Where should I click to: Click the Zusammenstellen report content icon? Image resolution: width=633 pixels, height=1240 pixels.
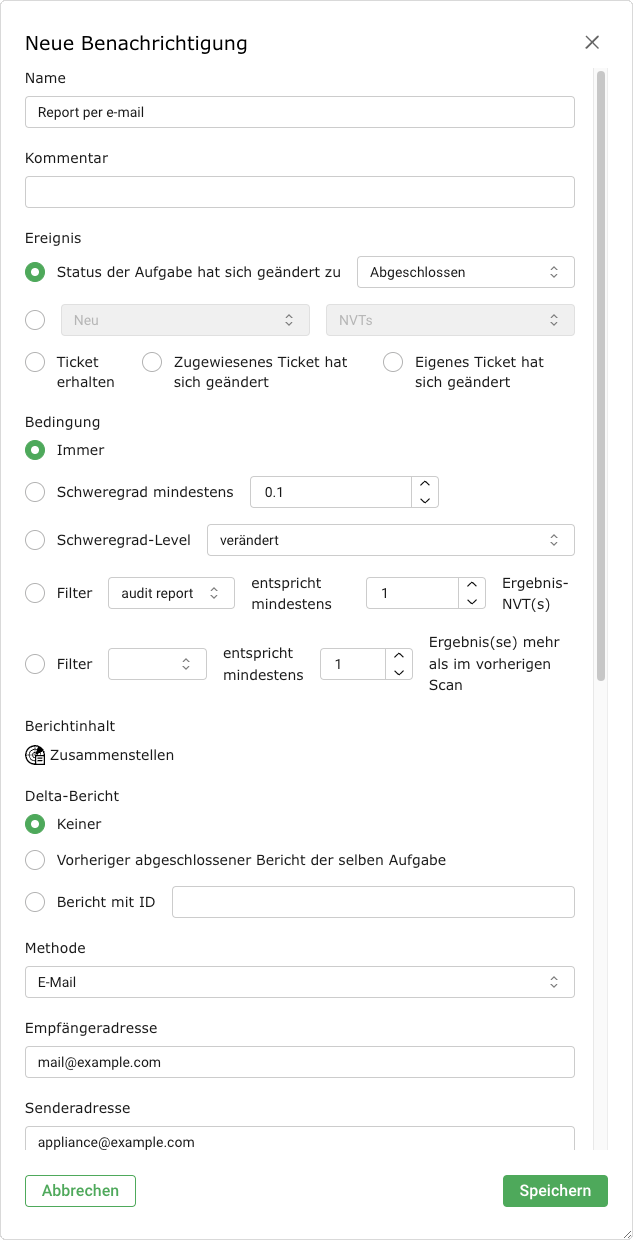pos(35,755)
